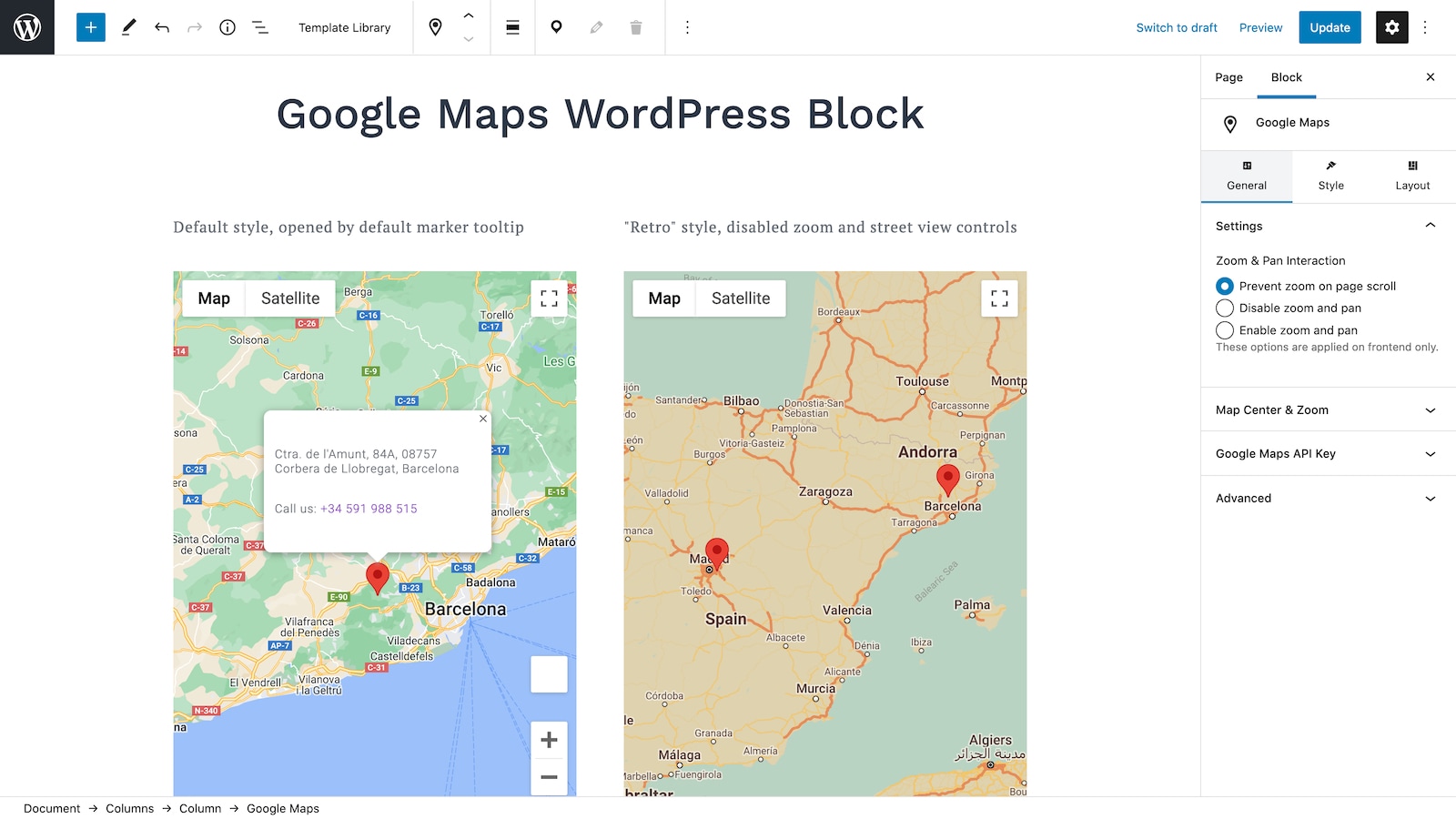Move block down with the down chevron
Image resolution: width=1456 pixels, height=819 pixels.
pos(469,39)
